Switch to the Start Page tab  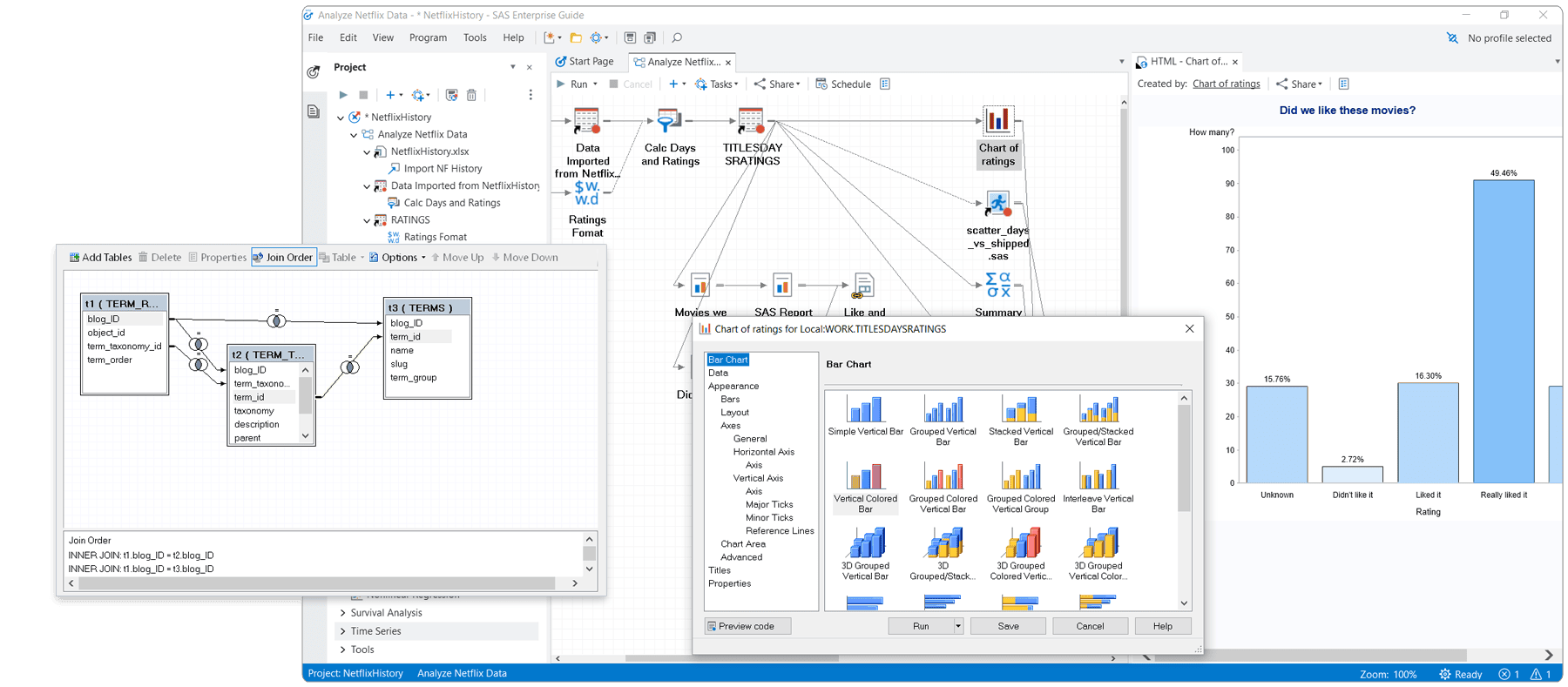pos(585,62)
